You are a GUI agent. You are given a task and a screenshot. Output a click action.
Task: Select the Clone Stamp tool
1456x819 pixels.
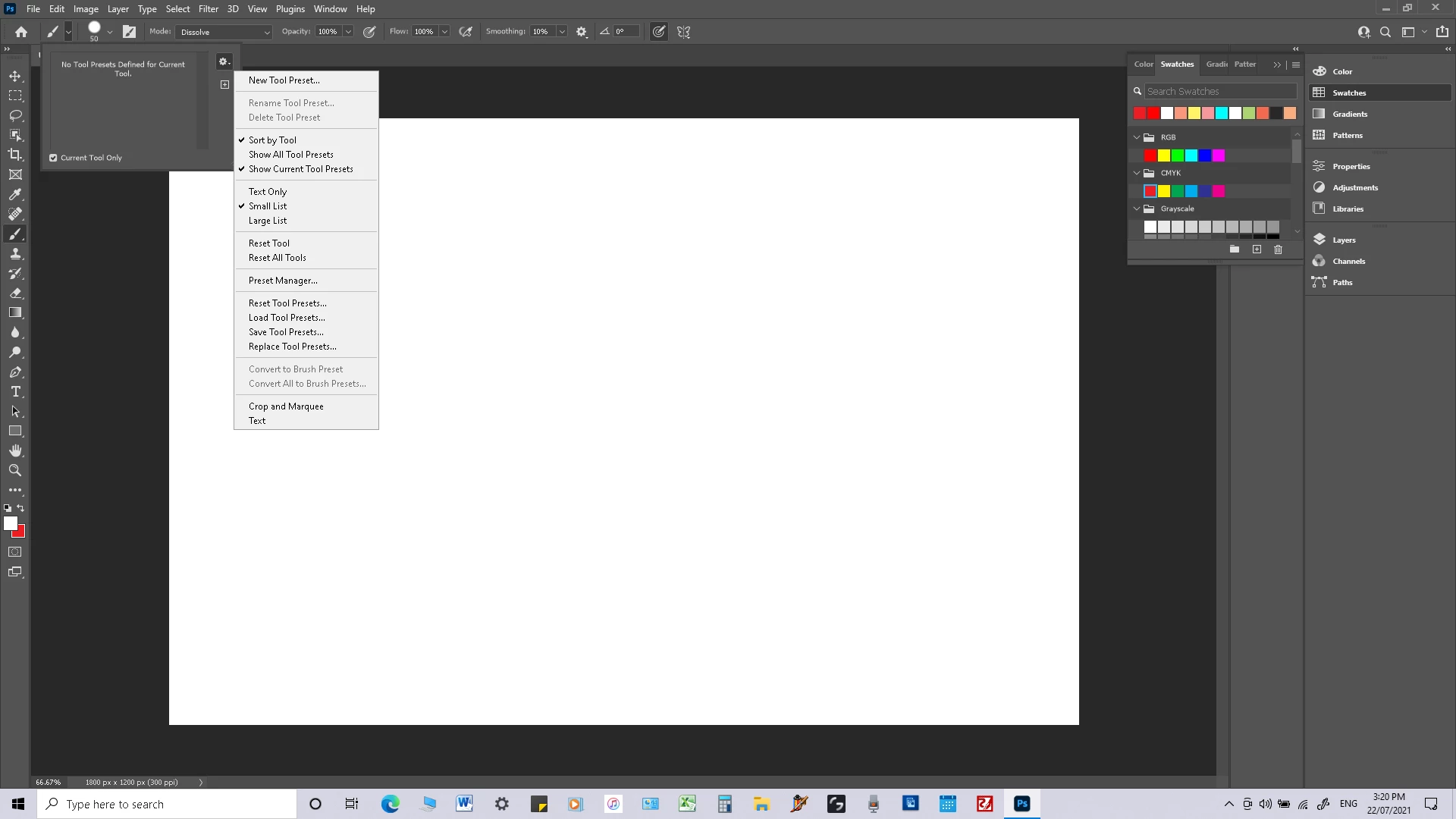[15, 253]
